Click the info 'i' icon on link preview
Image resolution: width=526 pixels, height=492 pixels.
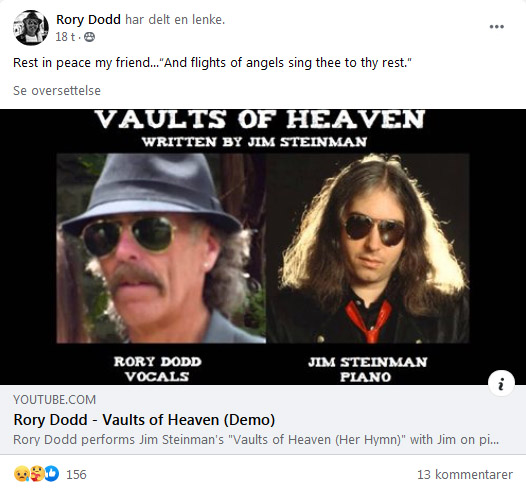pyautogui.click(x=501, y=383)
